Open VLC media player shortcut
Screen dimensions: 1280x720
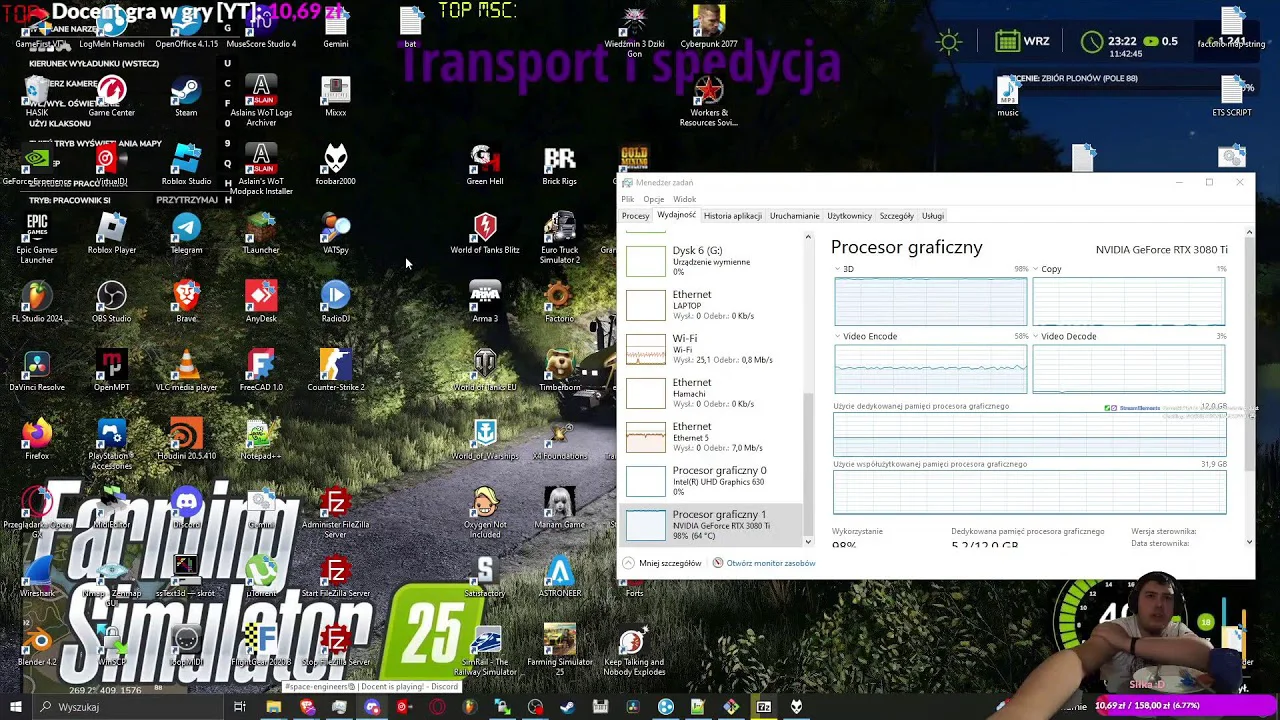[186, 367]
